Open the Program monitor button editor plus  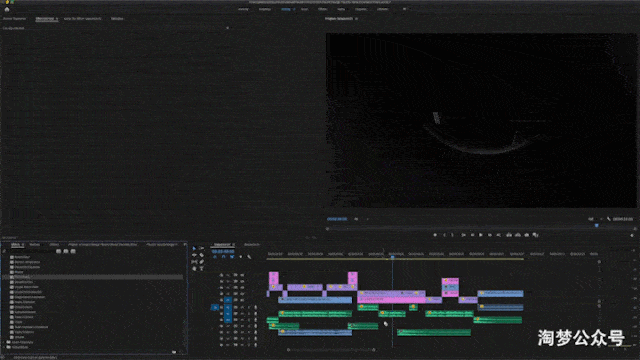pos(632,236)
